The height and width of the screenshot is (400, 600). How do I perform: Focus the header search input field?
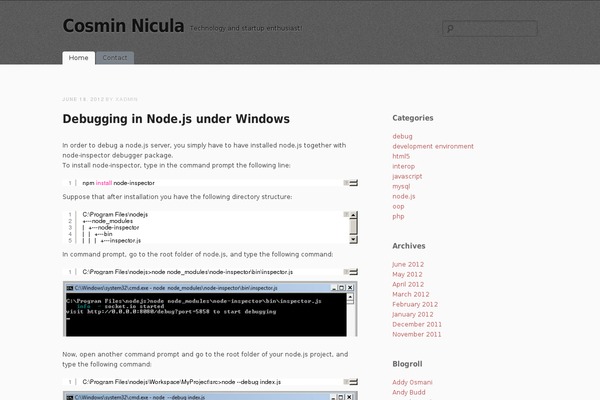[490, 28]
